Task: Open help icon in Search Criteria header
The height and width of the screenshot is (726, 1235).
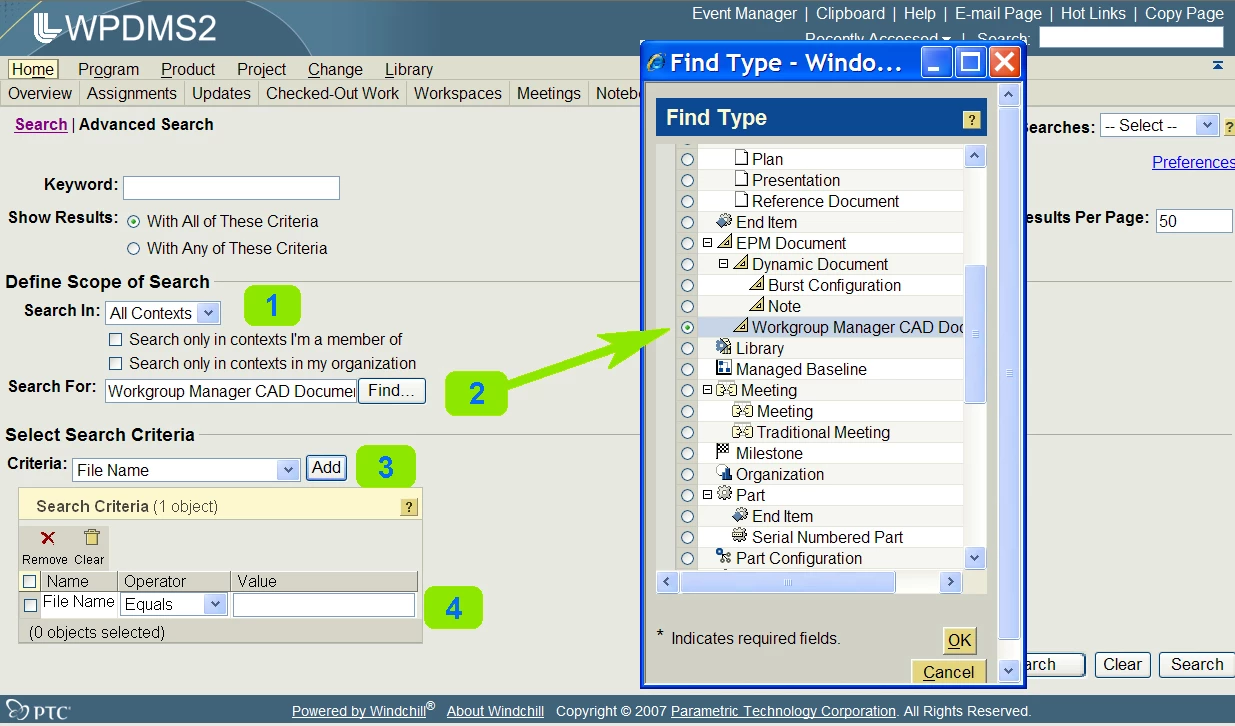Action: 409,507
